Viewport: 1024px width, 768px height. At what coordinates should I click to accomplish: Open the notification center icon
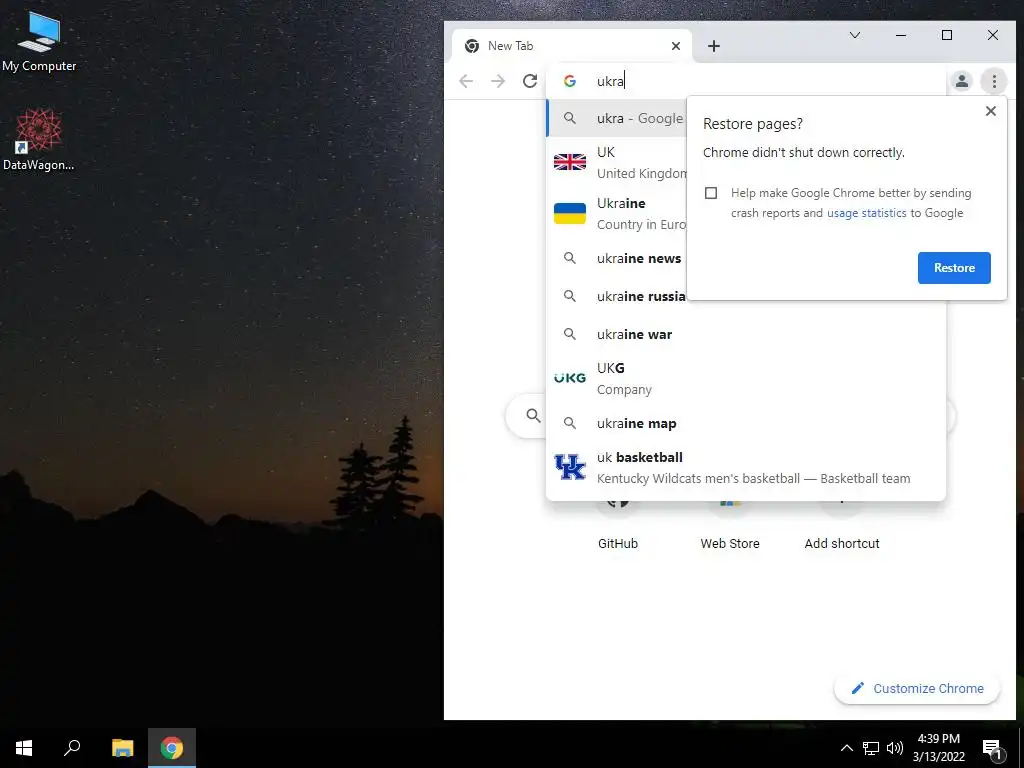point(991,749)
